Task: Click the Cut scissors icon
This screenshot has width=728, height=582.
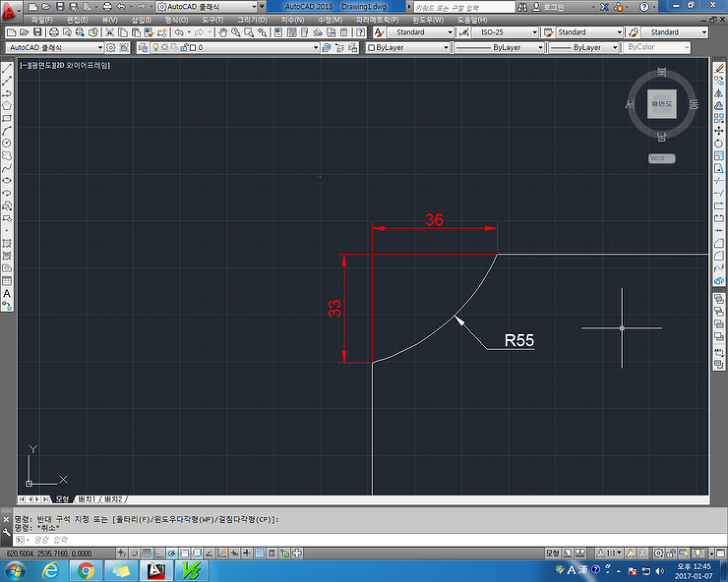Action: coord(110,32)
